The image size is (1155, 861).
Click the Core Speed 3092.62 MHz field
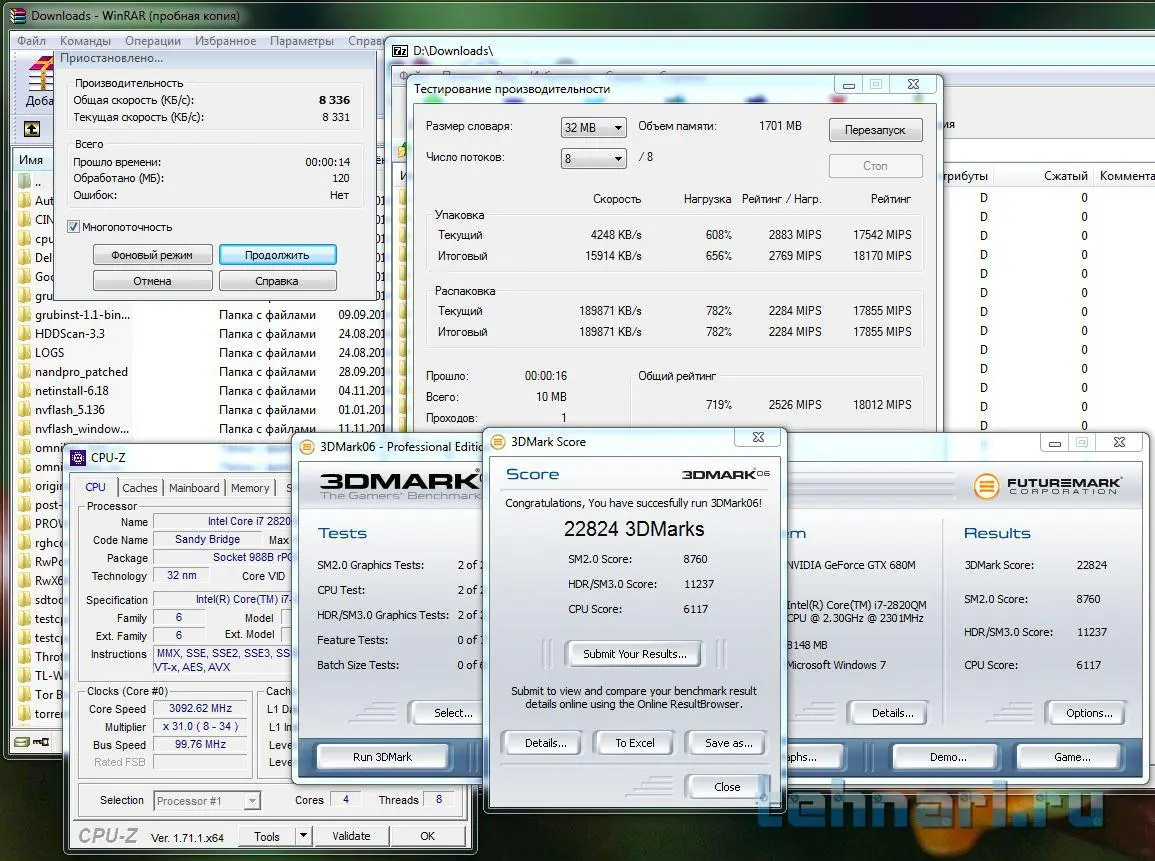[x=200, y=709]
